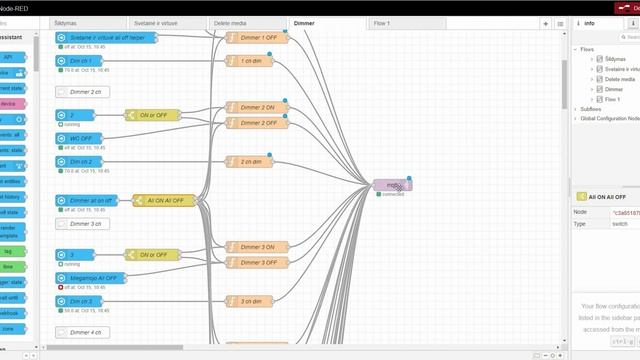
Task: Add a new flow with plus button
Action: (546, 24)
